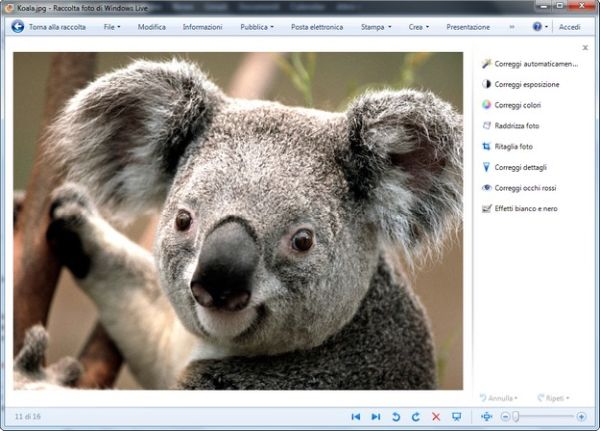Click Correggi esposizione in the edit panel
The width and height of the screenshot is (600, 431).
coord(526,84)
